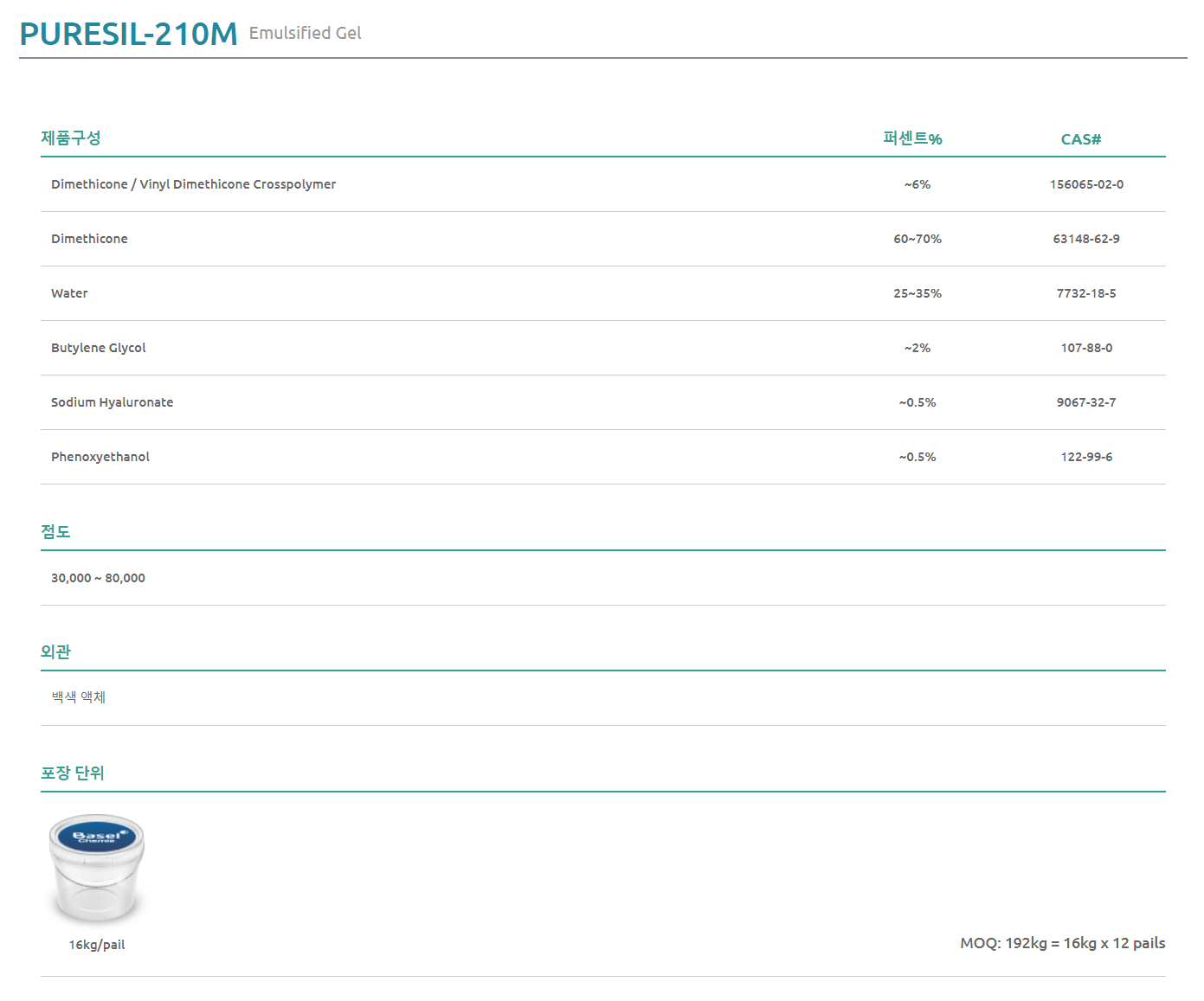Click CAS number 156065-02-0
Viewport: 1204px width, 1001px height.
click(1086, 184)
